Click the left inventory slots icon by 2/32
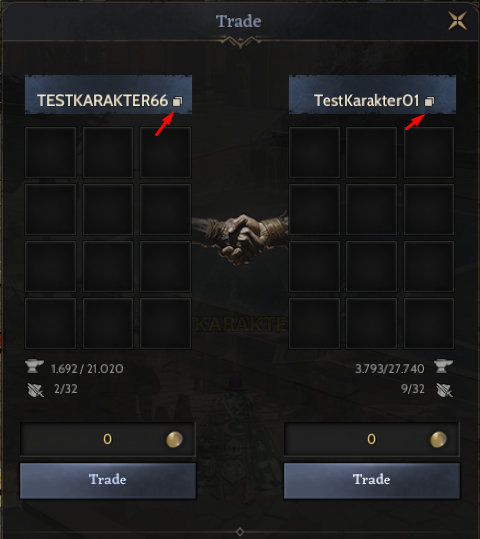This screenshot has height=539, width=480. [35, 390]
